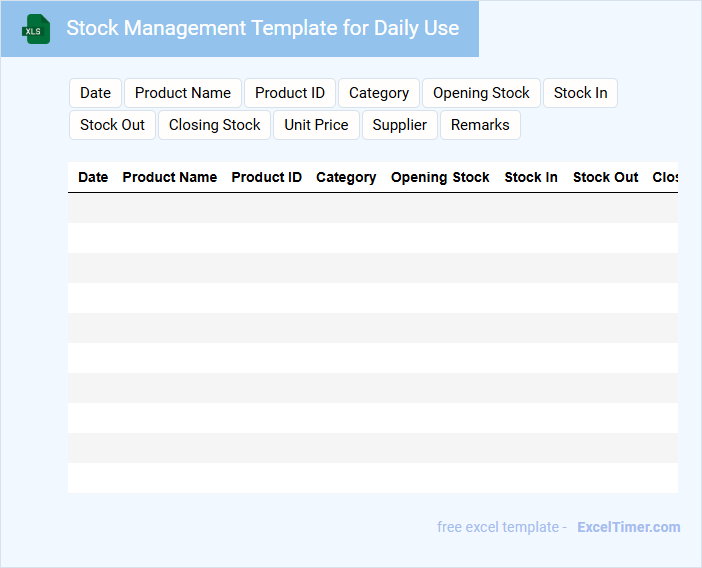Click the Remarks tag button
702x568 pixels.
coord(480,125)
